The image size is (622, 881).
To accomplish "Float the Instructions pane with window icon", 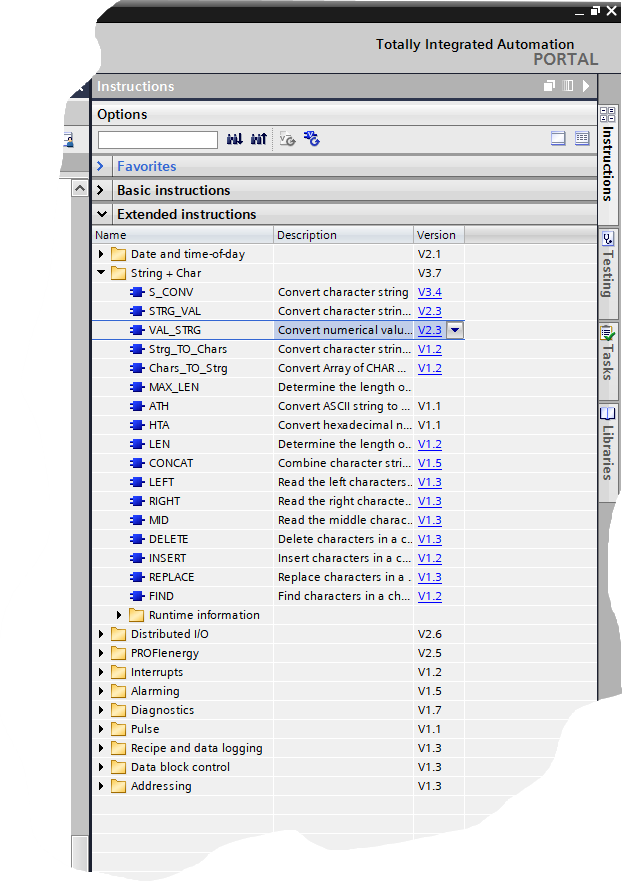I will [x=550, y=85].
